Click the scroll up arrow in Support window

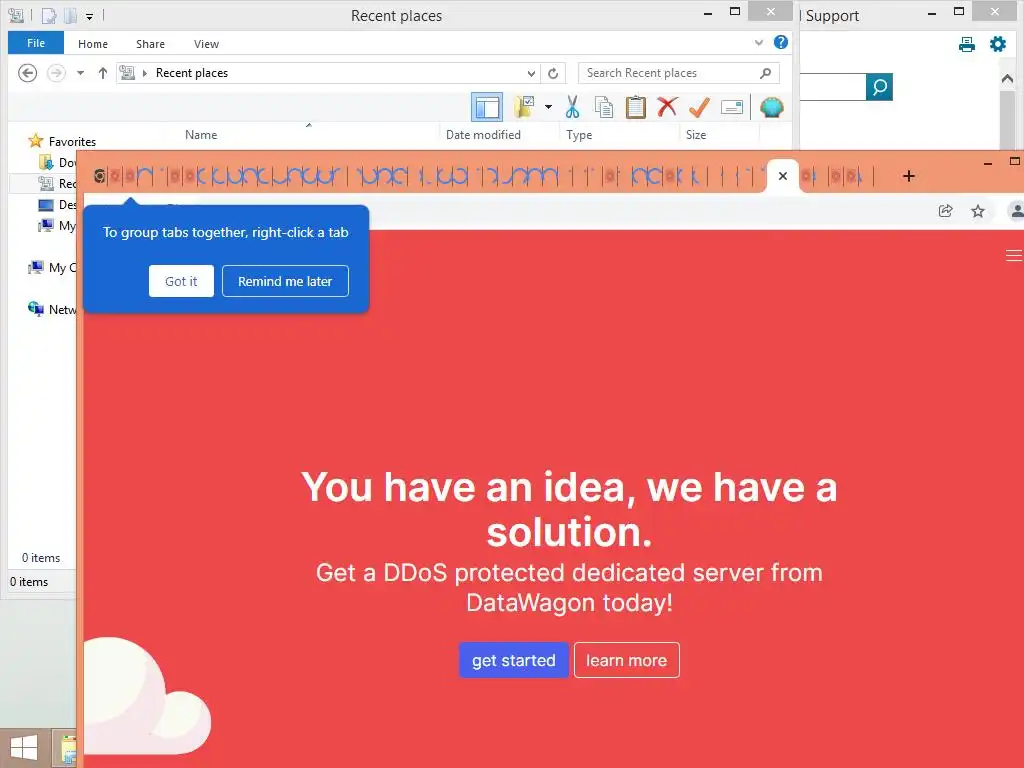[1007, 78]
